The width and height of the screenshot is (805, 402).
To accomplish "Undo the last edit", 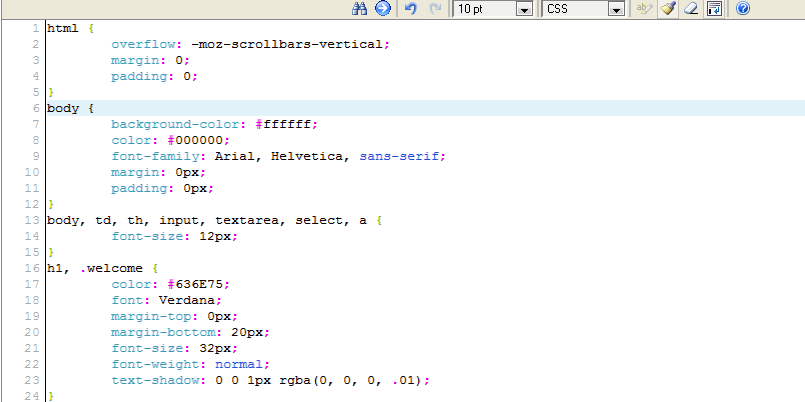I will 411,9.
